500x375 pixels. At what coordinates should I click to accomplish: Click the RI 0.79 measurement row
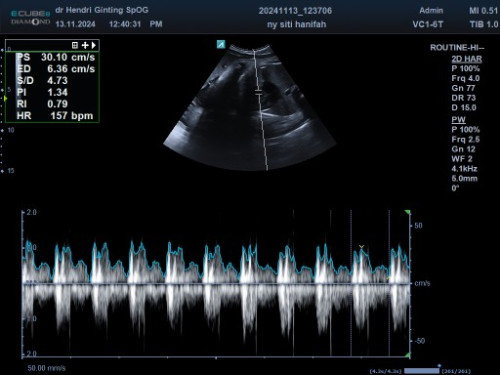pos(42,104)
